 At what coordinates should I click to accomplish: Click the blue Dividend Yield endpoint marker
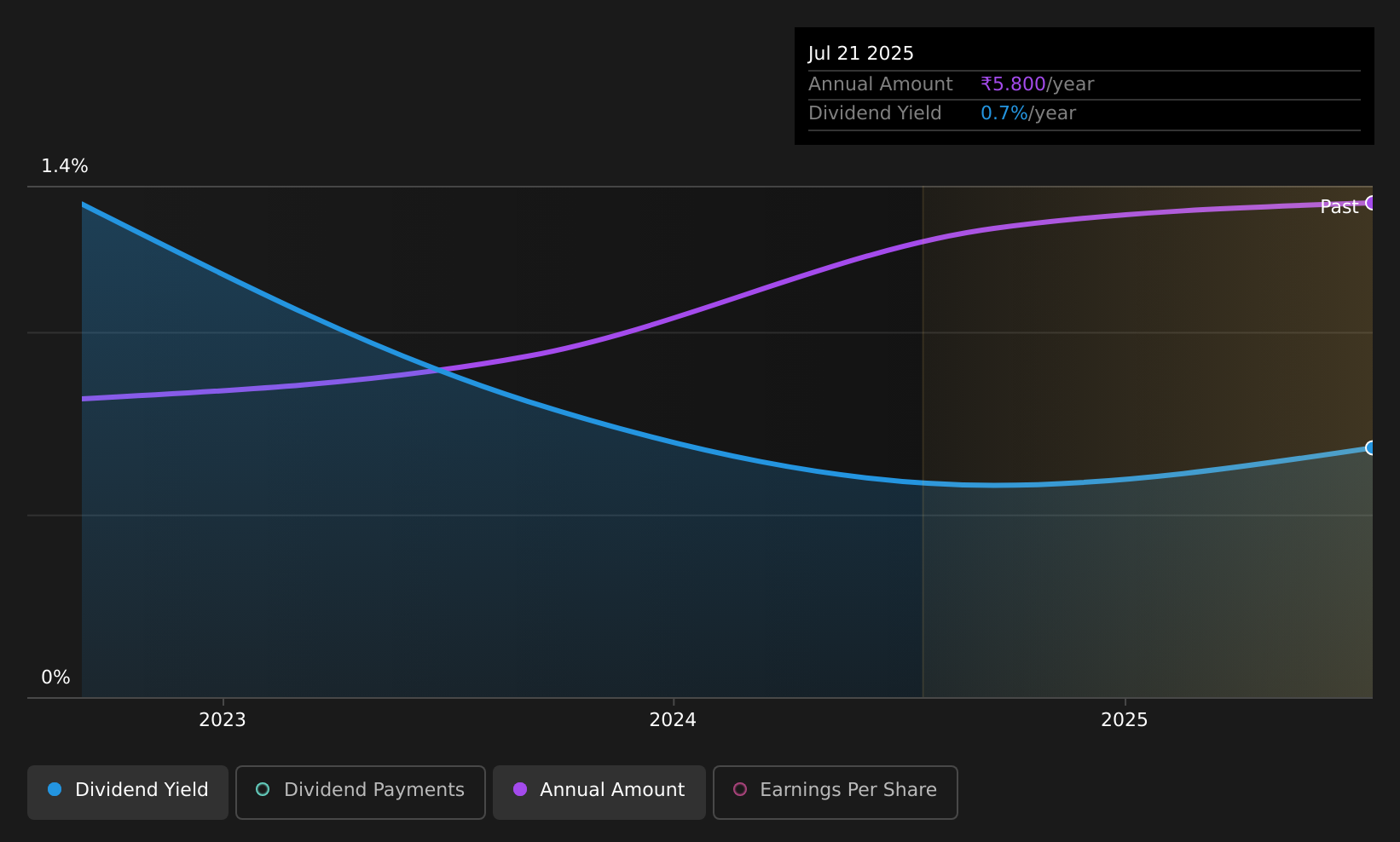[x=1372, y=448]
